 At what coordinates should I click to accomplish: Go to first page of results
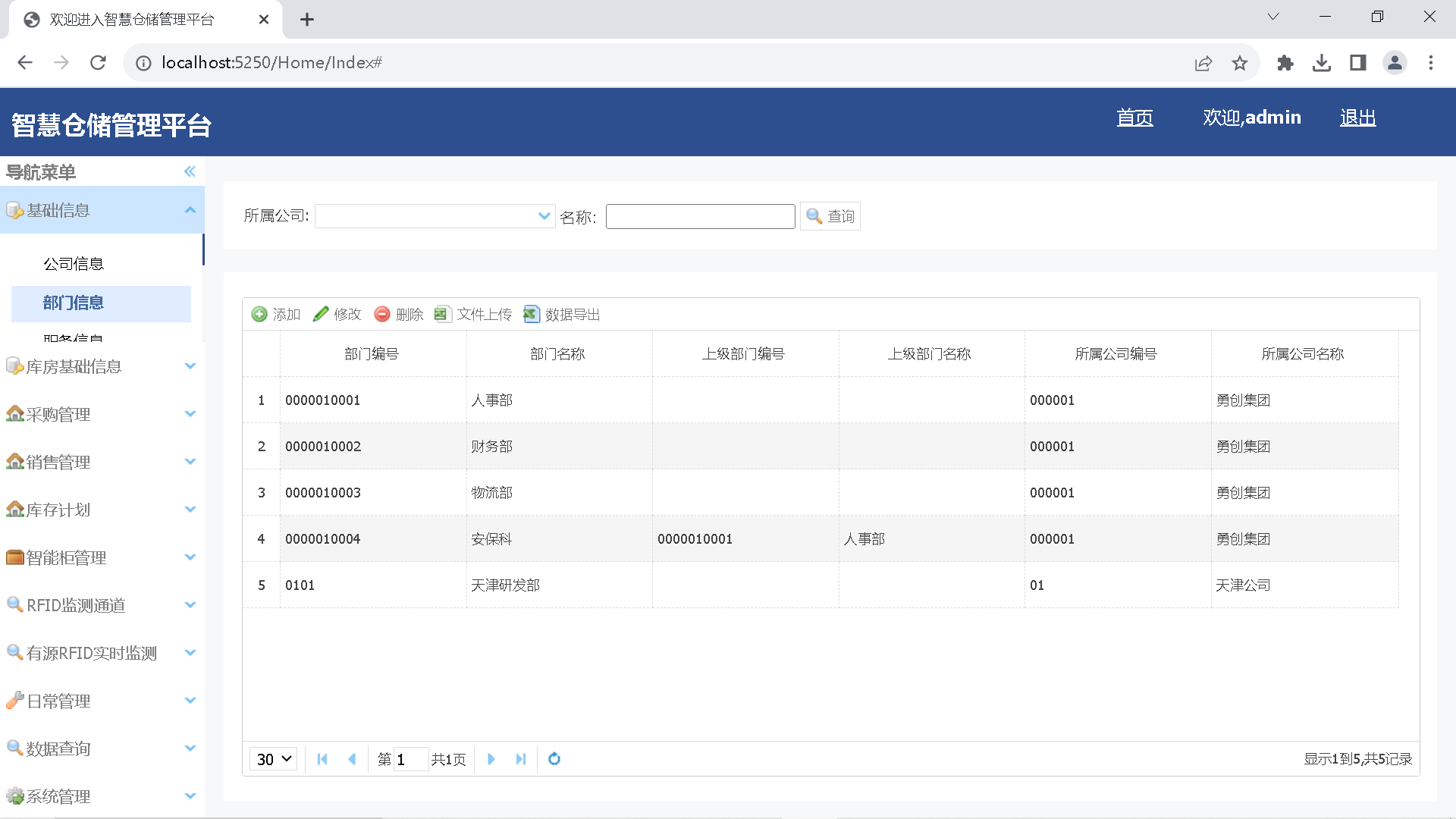(x=322, y=759)
